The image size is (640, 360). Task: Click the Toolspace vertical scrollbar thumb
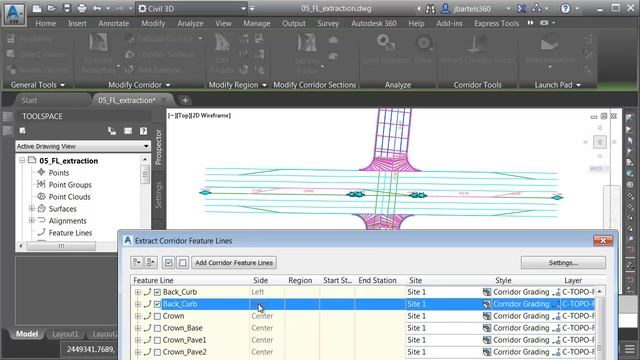tap(145, 174)
